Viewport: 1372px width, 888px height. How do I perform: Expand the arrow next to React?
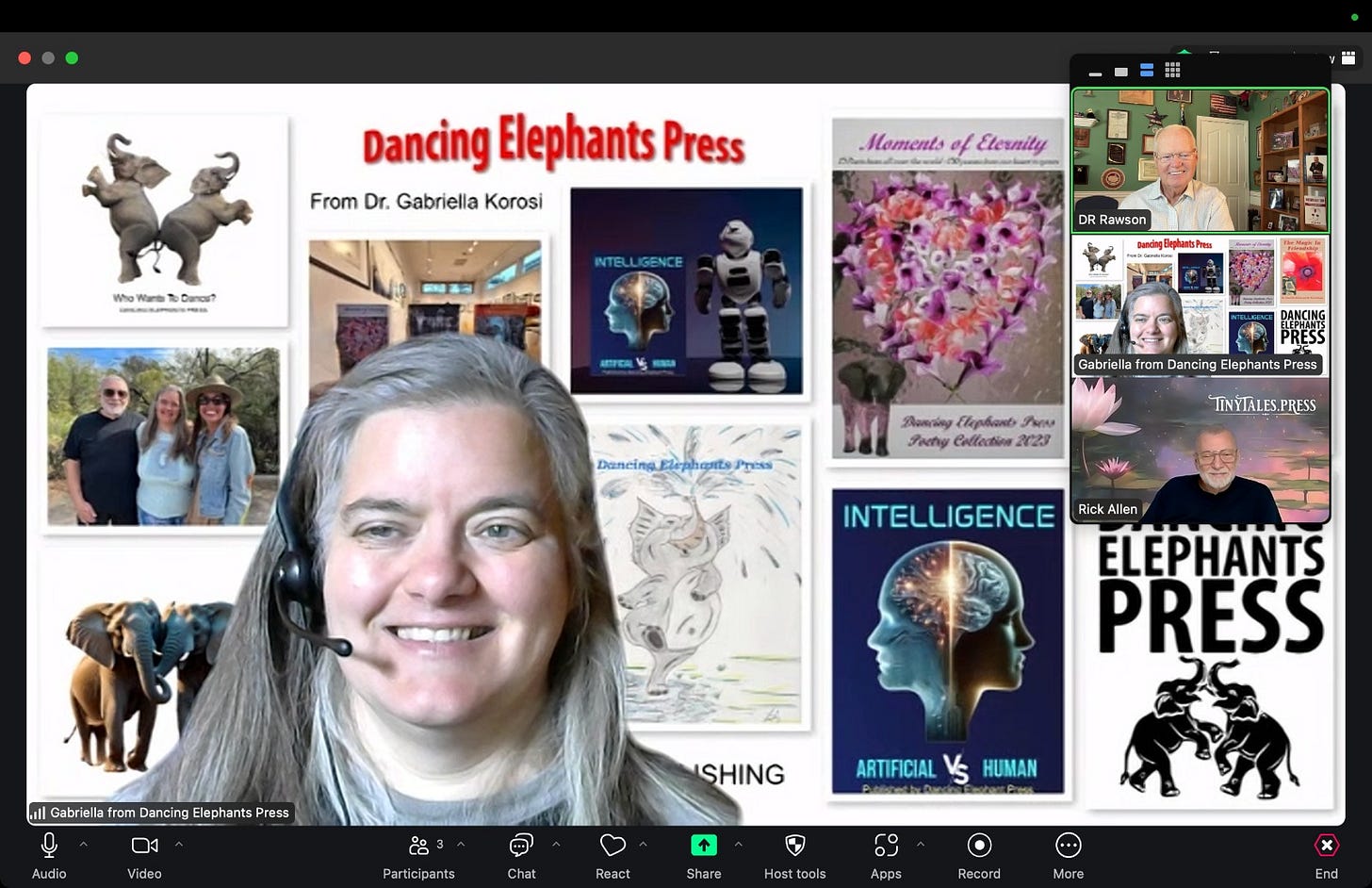tap(644, 845)
